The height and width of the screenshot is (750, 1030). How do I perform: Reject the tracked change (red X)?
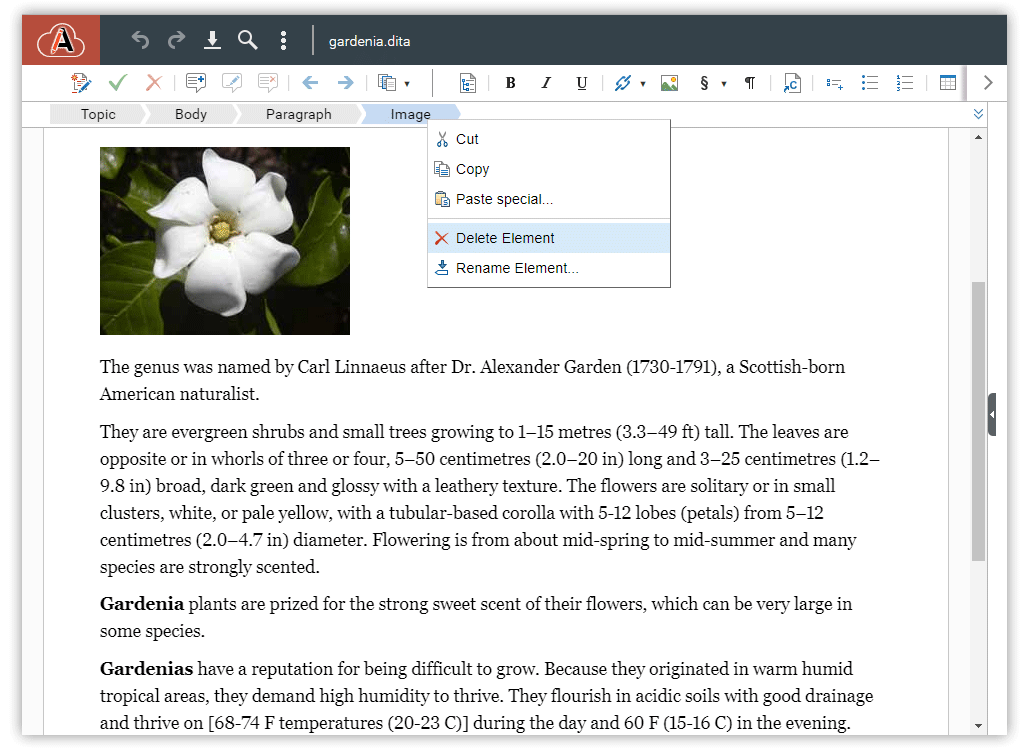click(x=154, y=83)
